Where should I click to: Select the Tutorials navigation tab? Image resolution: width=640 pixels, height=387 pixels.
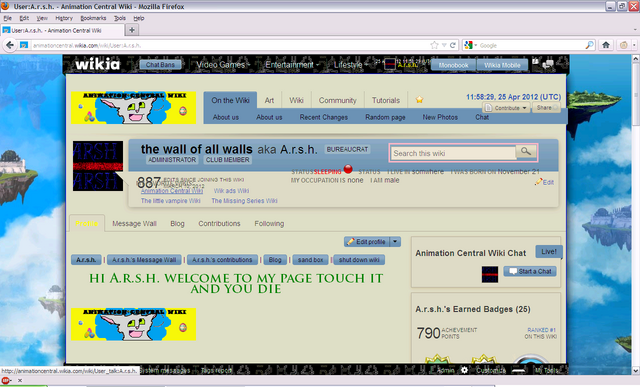[x=386, y=100]
